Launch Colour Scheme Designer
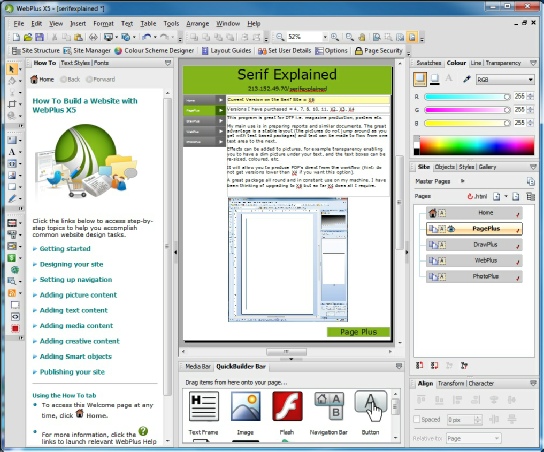Image resolution: width=544 pixels, height=452 pixels. pyautogui.click(x=154, y=51)
